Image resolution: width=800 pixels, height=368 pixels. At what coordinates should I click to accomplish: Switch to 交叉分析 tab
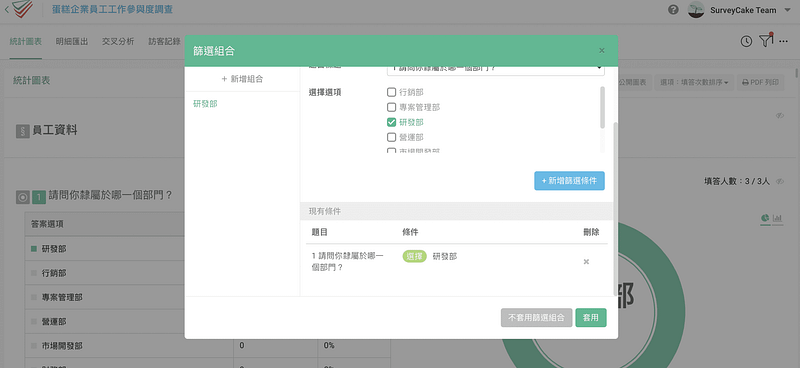(x=118, y=42)
